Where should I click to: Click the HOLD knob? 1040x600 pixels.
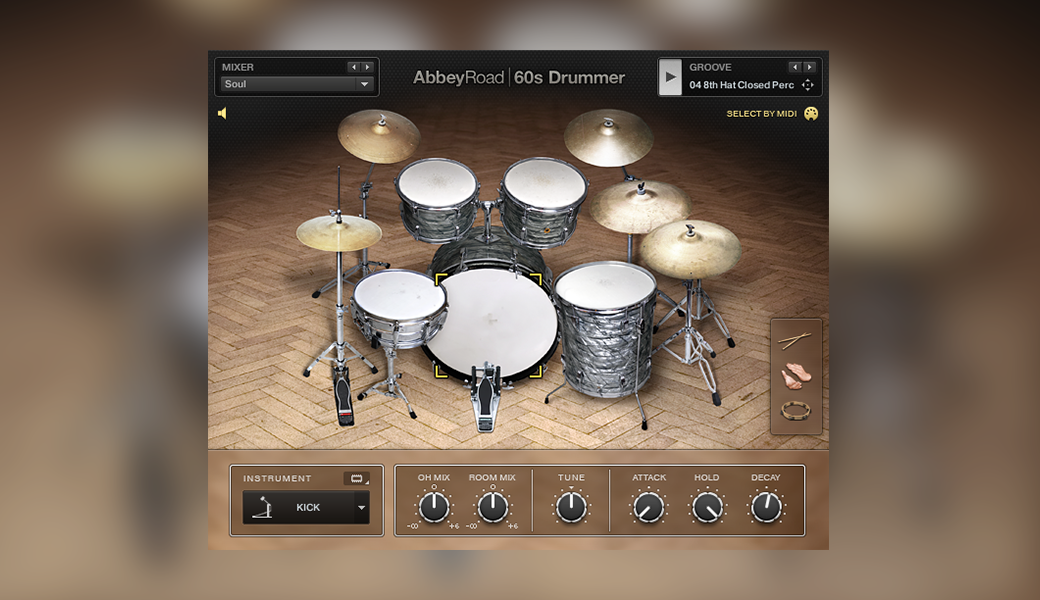coord(707,508)
